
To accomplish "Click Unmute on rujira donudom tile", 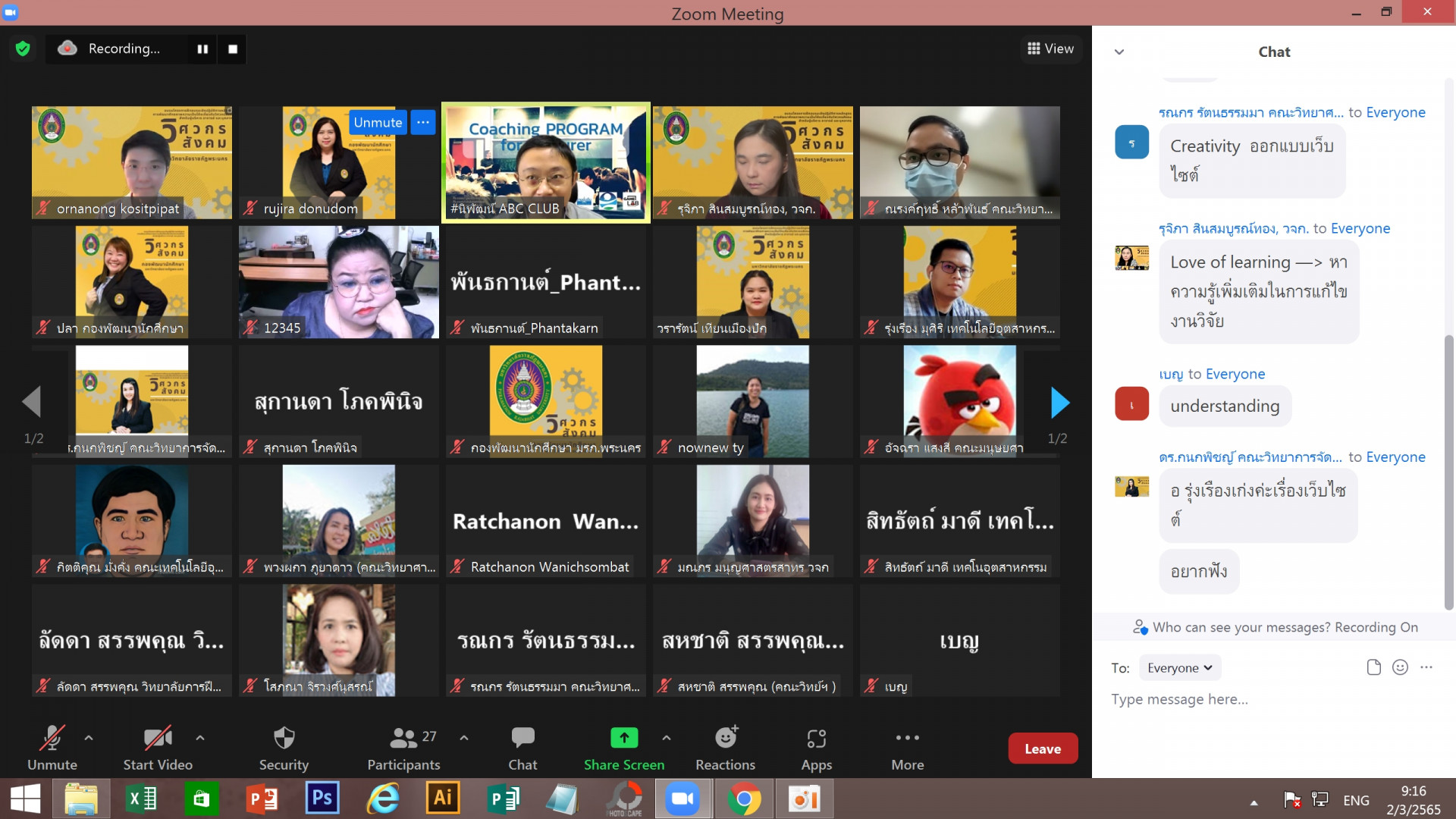I will pyautogui.click(x=378, y=122).
